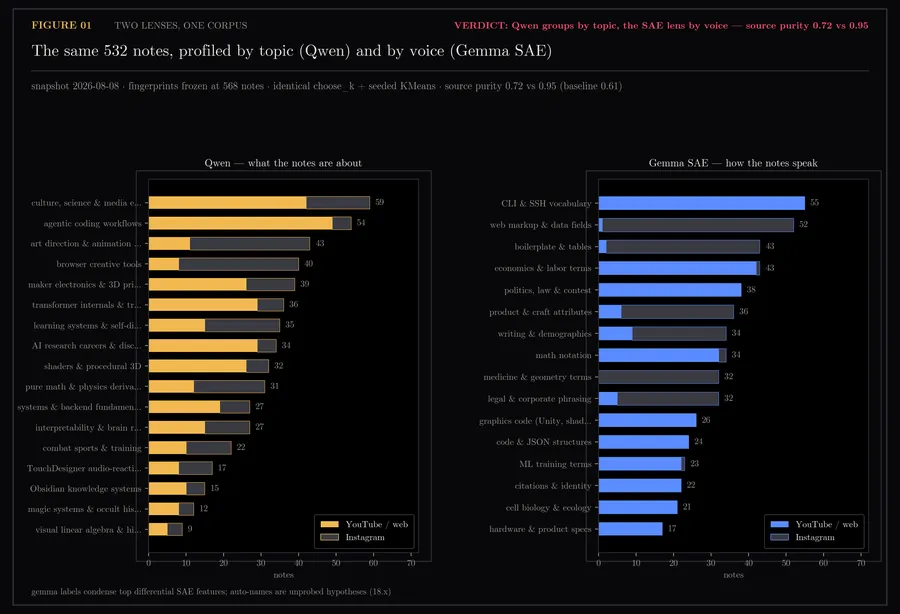Click the 'ML training terms' label
Image resolution: width=900 pixels, height=614 pixels.
coord(555,464)
